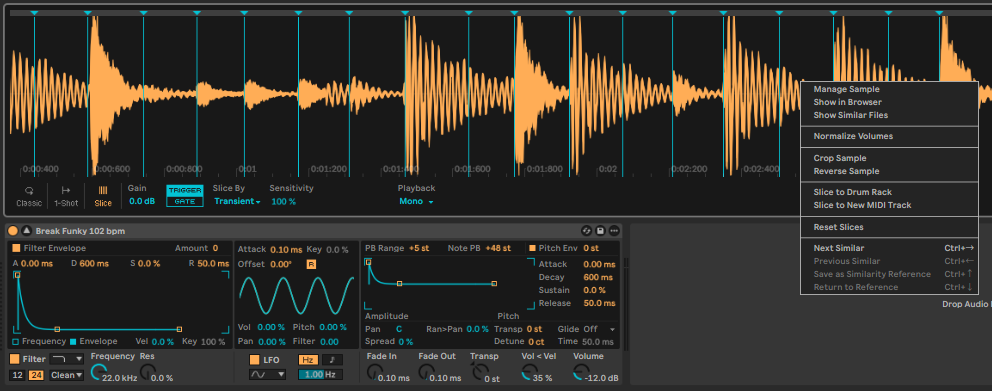Click the LFO Offset 0.00° value
The width and height of the screenshot is (992, 391).
pos(281,264)
